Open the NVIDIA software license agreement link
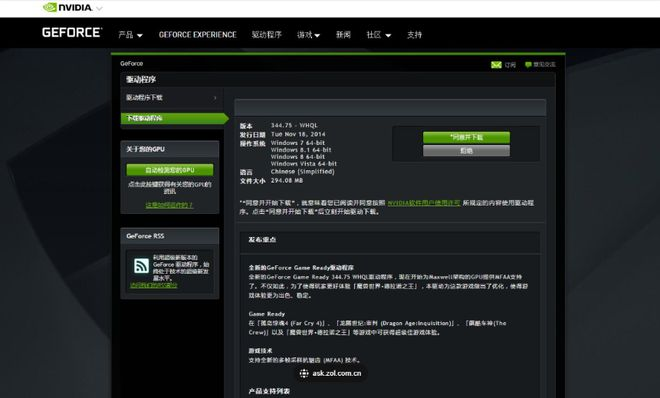The width and height of the screenshot is (660, 398). click(x=424, y=203)
